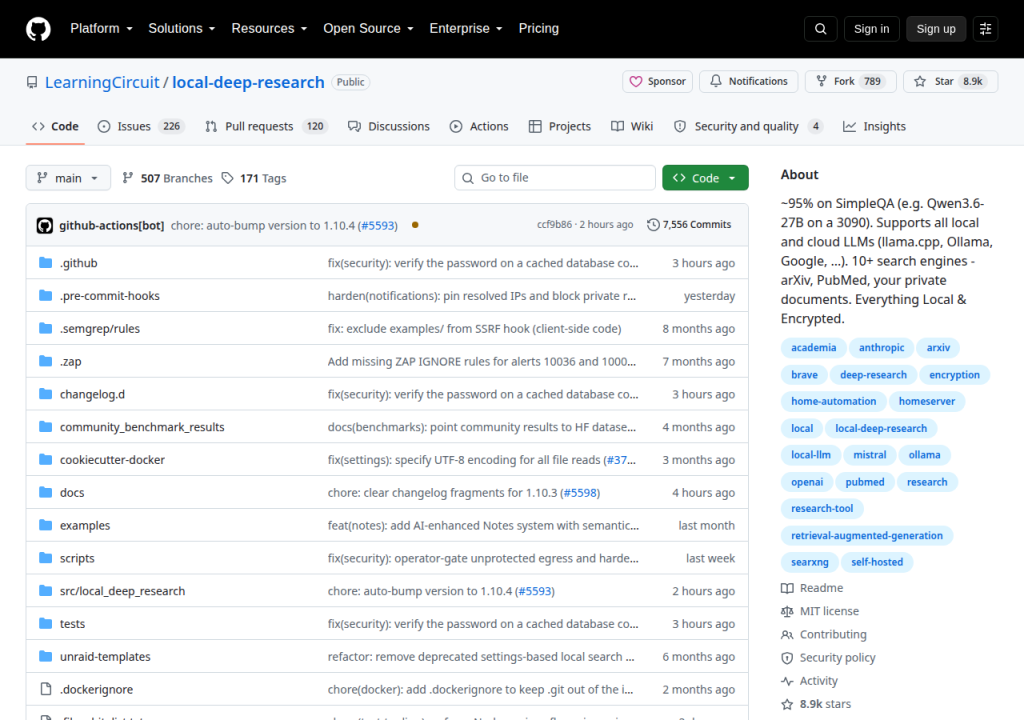Select the Code tab
Screen dimensions: 1024x720
56,127
